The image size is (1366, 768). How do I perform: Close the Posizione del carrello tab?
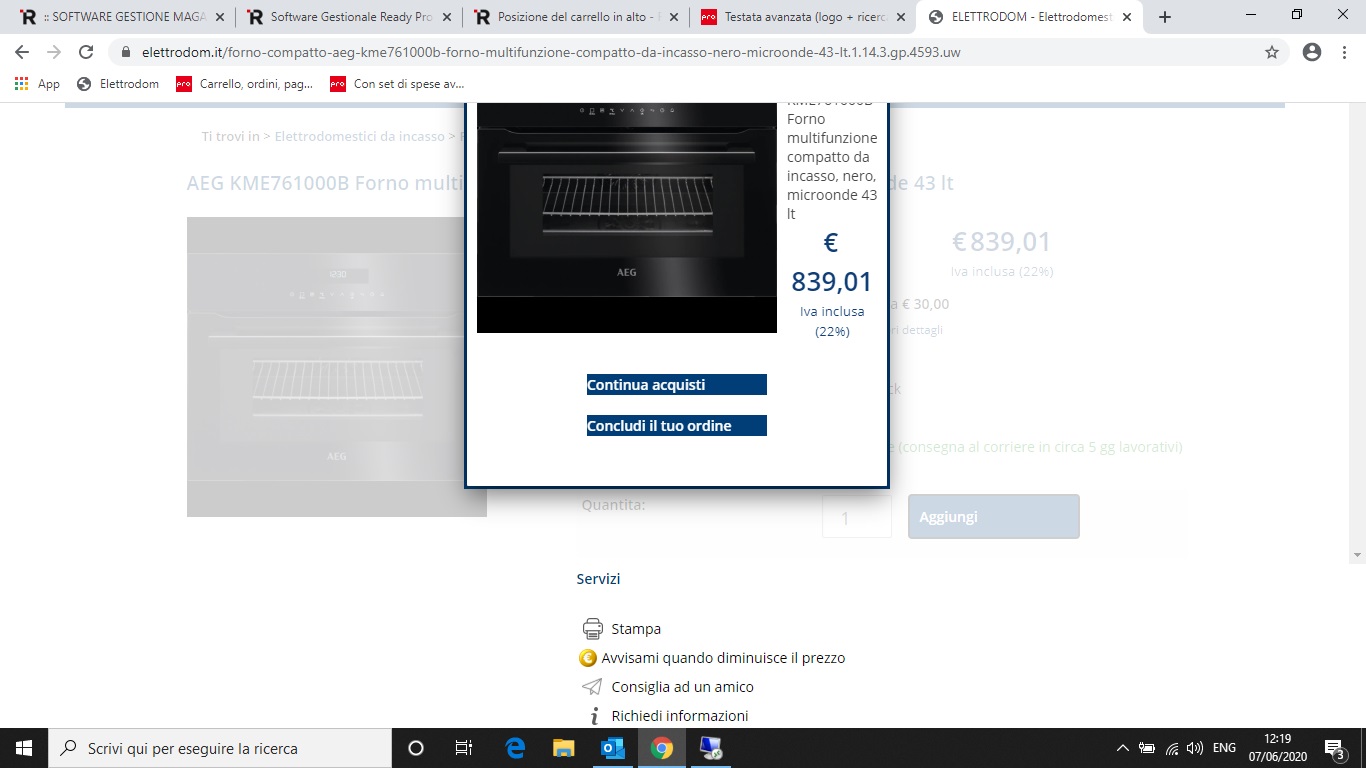coord(674,17)
